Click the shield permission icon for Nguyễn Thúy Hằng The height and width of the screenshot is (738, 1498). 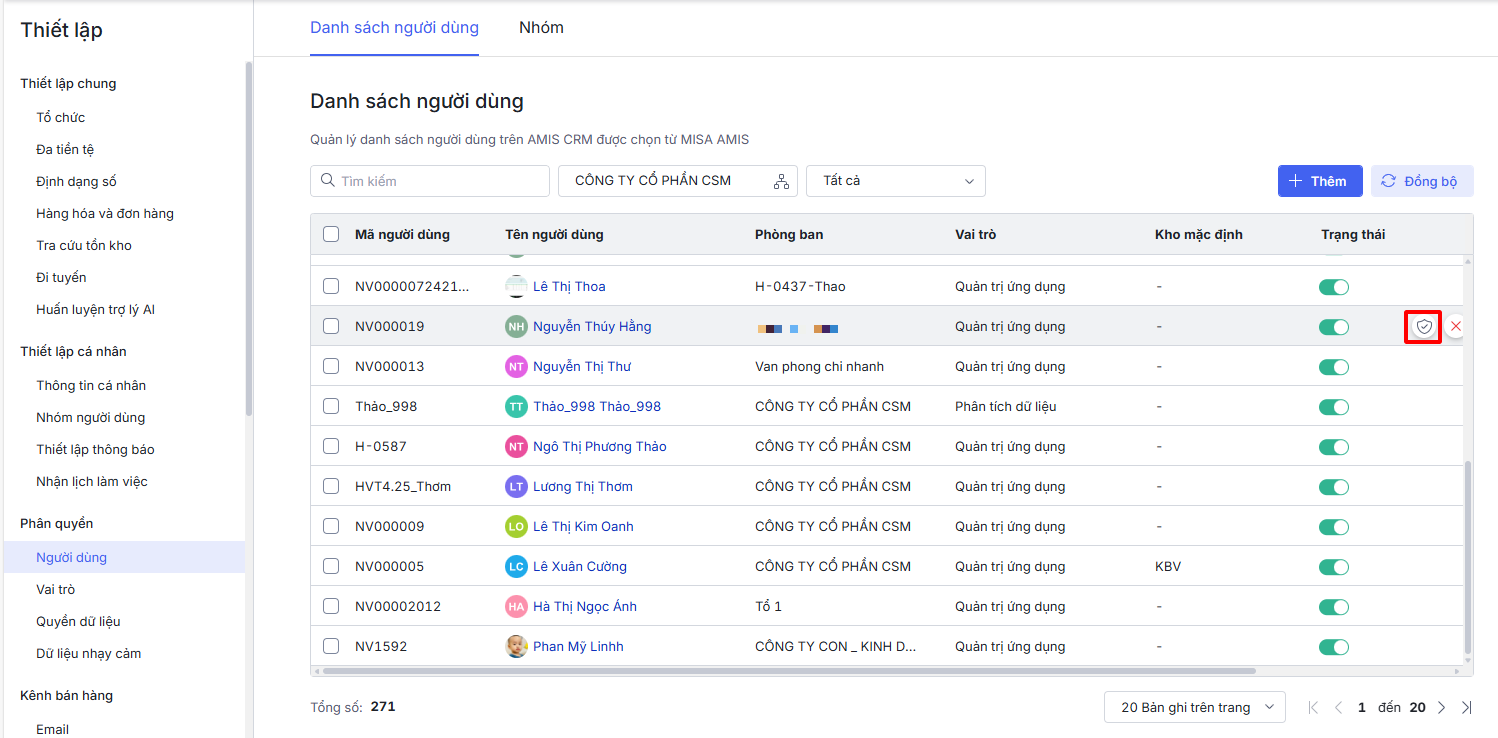click(x=1424, y=327)
